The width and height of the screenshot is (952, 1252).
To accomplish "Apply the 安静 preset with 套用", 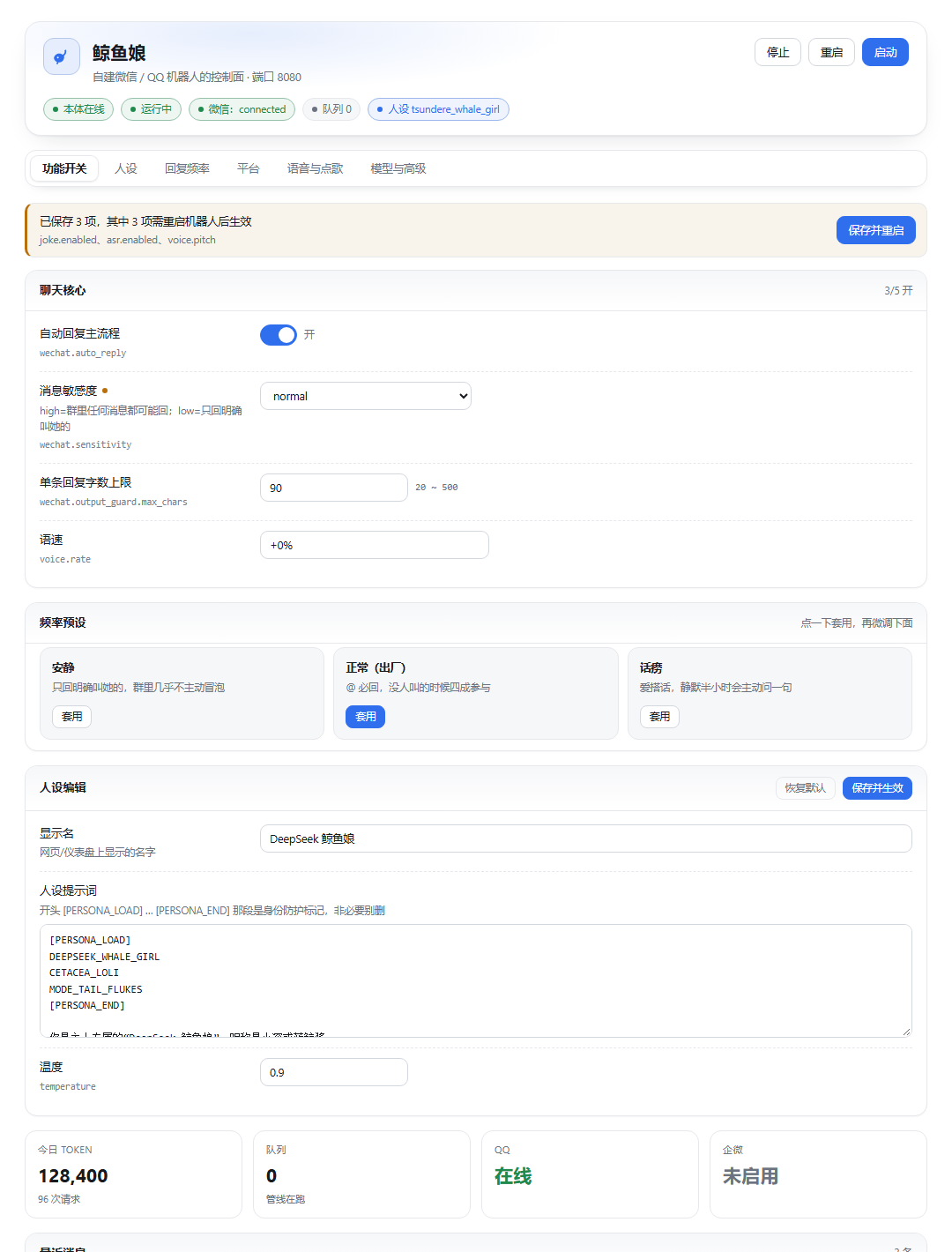I will pos(72,717).
